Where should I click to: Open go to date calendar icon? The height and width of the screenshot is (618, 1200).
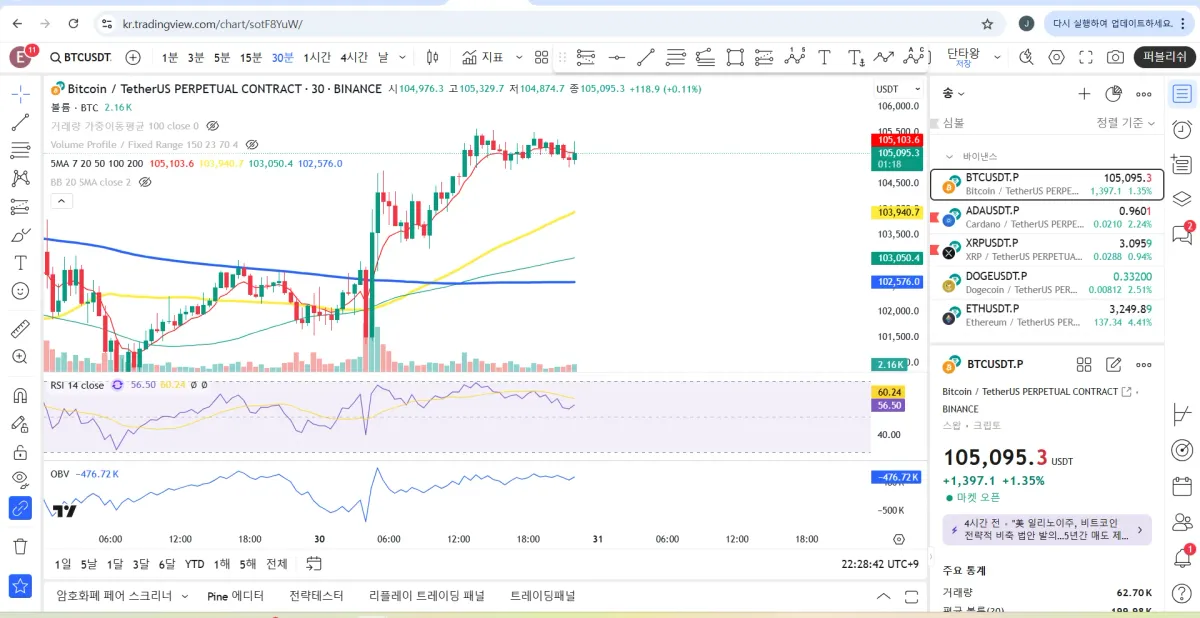click(314, 564)
